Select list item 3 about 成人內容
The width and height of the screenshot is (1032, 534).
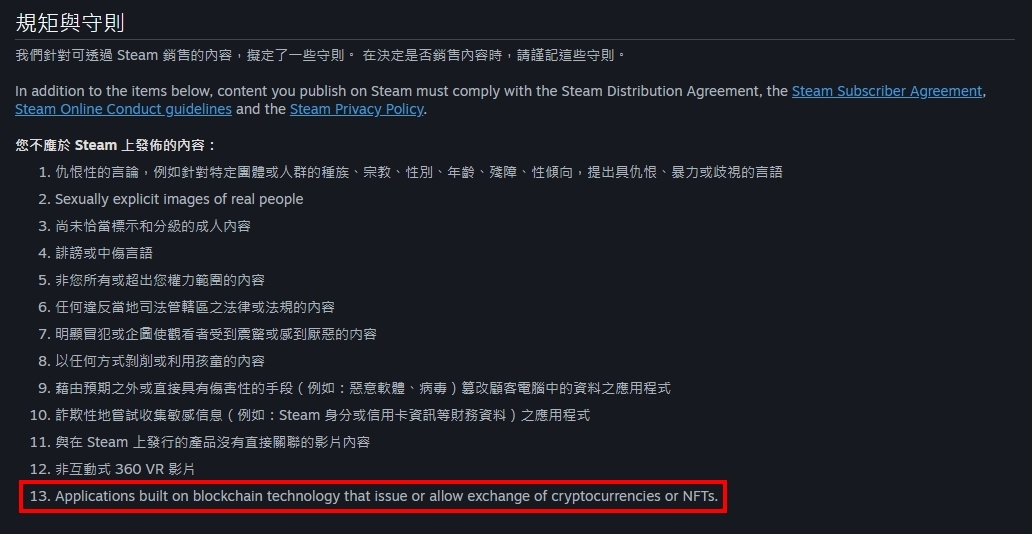pos(152,226)
